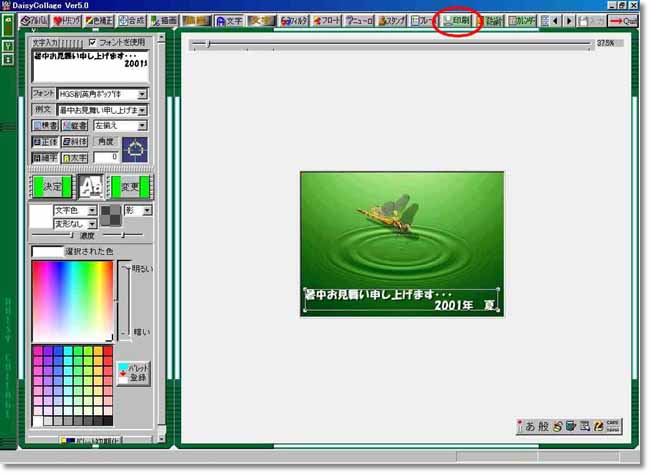Image resolution: width=650 pixels, height=474 pixels.
Task: Open the フィルタ (Filter) tool
Action: pos(291,20)
